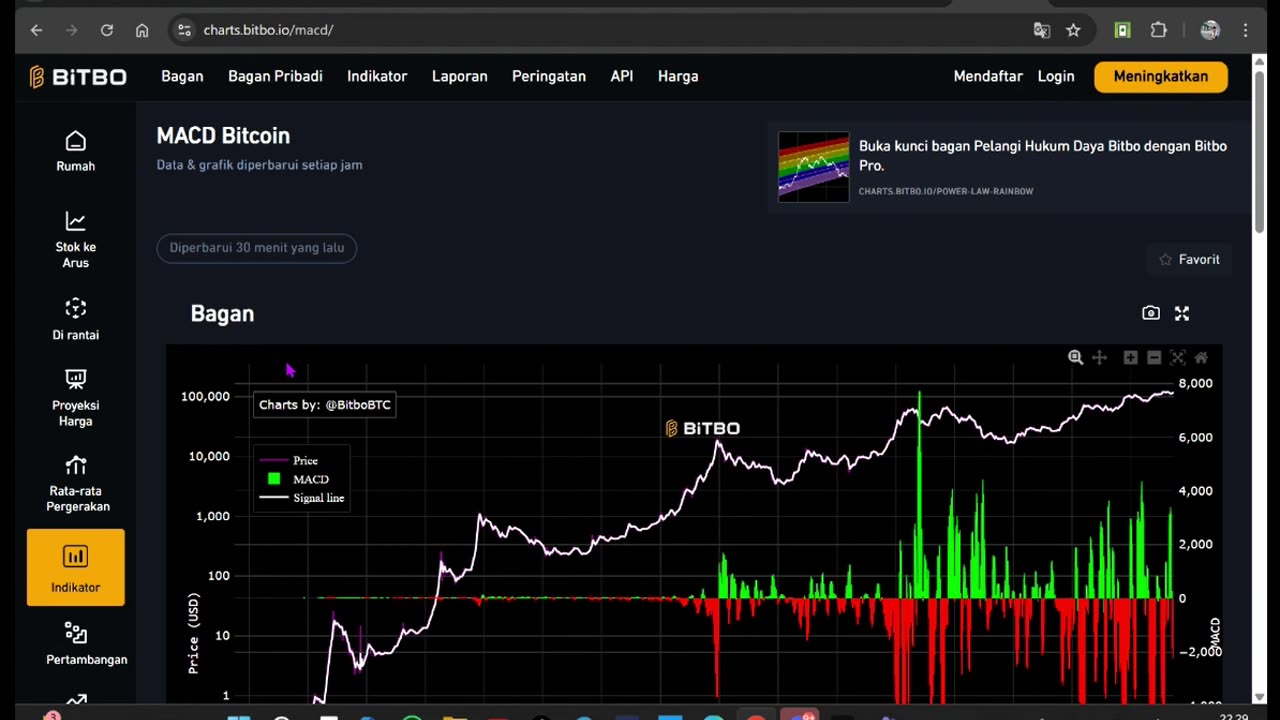
Task: Click the address bar URL
Action: click(268, 30)
